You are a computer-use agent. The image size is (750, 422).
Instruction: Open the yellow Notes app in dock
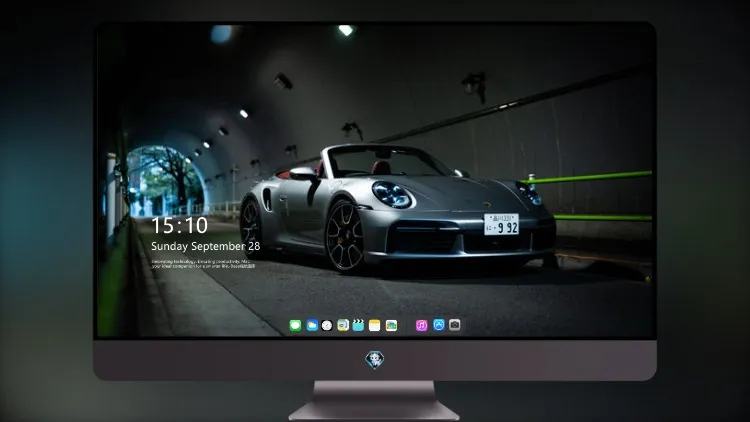(x=375, y=326)
